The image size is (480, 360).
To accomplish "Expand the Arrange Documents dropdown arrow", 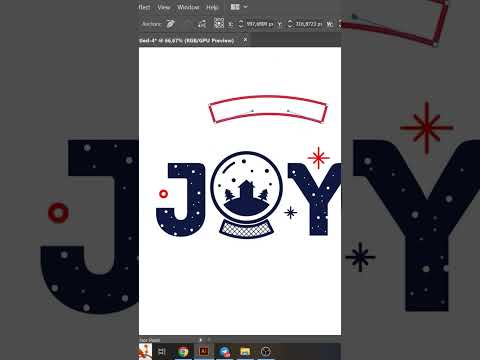I will (x=246, y=7).
